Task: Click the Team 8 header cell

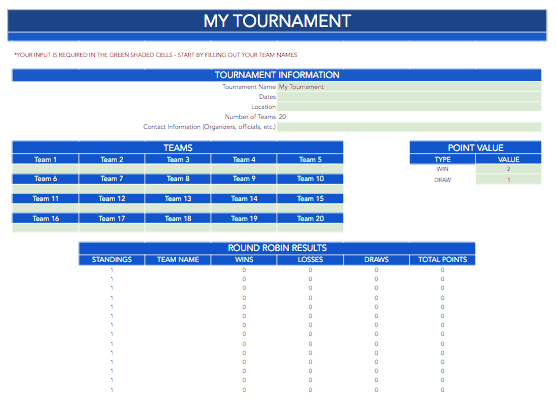Action: pos(178,179)
